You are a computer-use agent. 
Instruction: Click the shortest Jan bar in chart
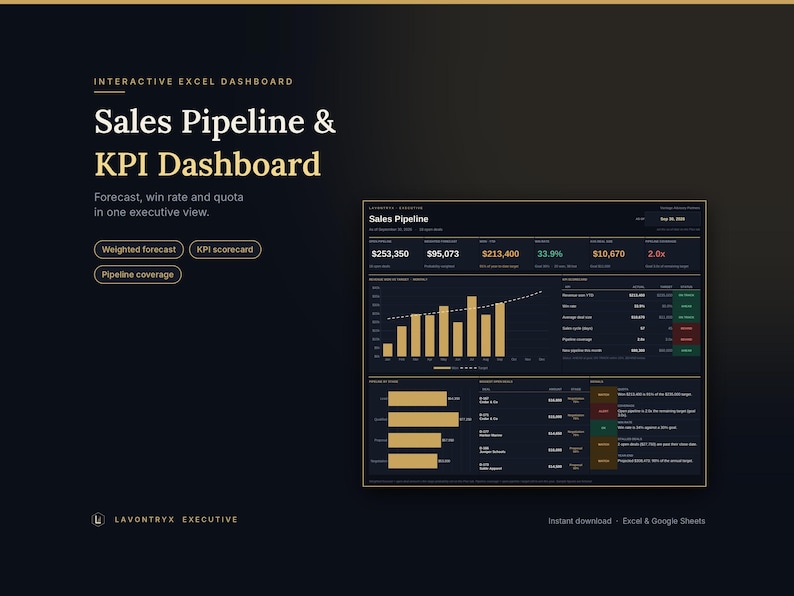click(388, 350)
